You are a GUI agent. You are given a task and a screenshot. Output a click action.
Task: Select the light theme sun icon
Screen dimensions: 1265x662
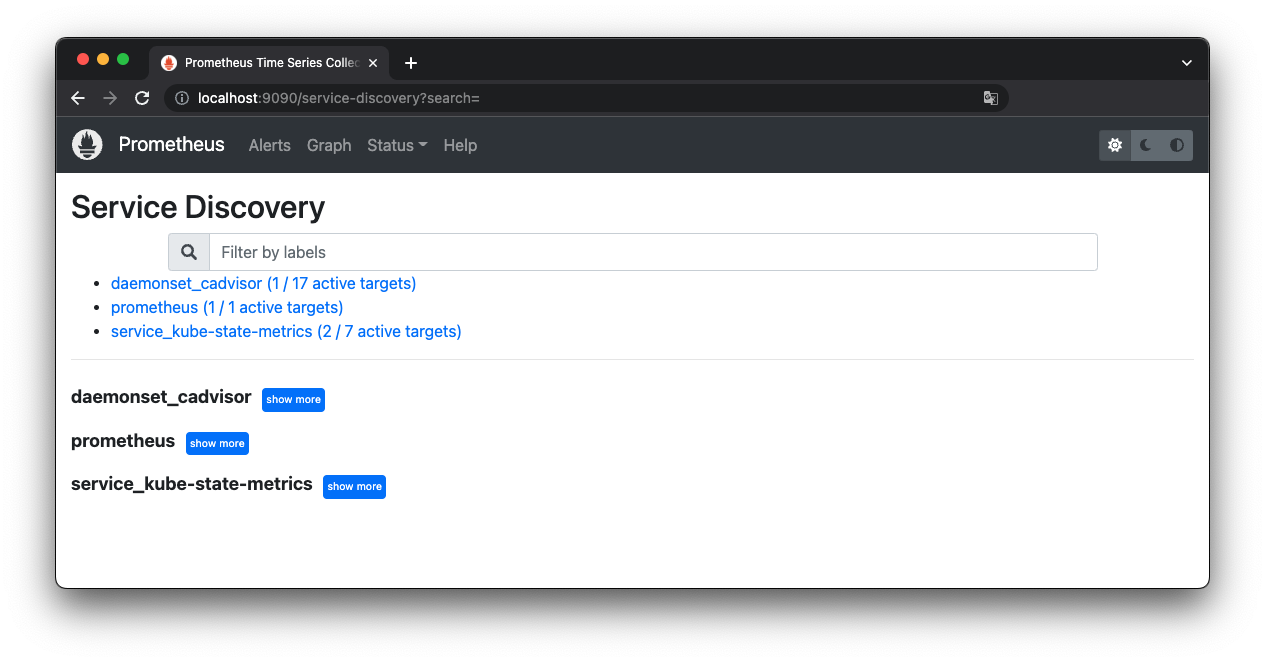[1115, 145]
